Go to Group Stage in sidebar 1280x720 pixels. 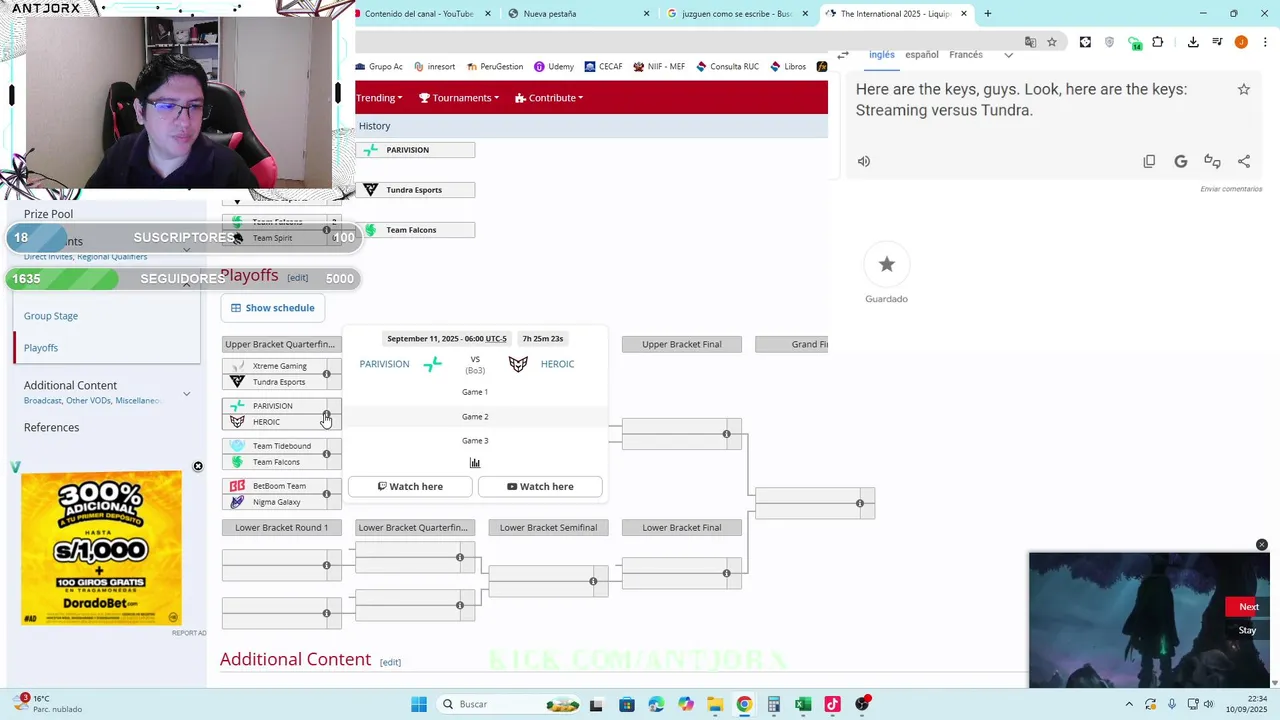pyautogui.click(x=51, y=316)
